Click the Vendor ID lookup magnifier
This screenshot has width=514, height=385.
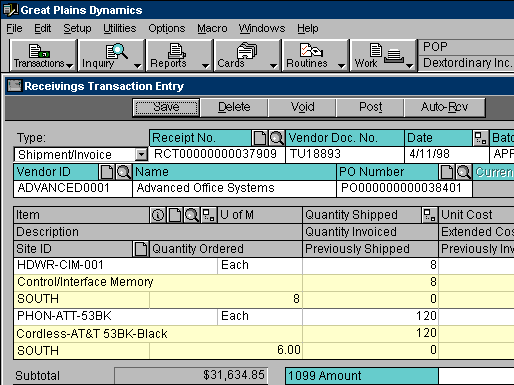tap(123, 172)
